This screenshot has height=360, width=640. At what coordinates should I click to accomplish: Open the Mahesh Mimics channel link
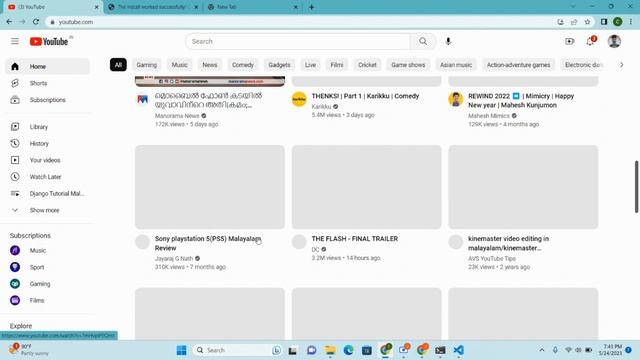489,116
